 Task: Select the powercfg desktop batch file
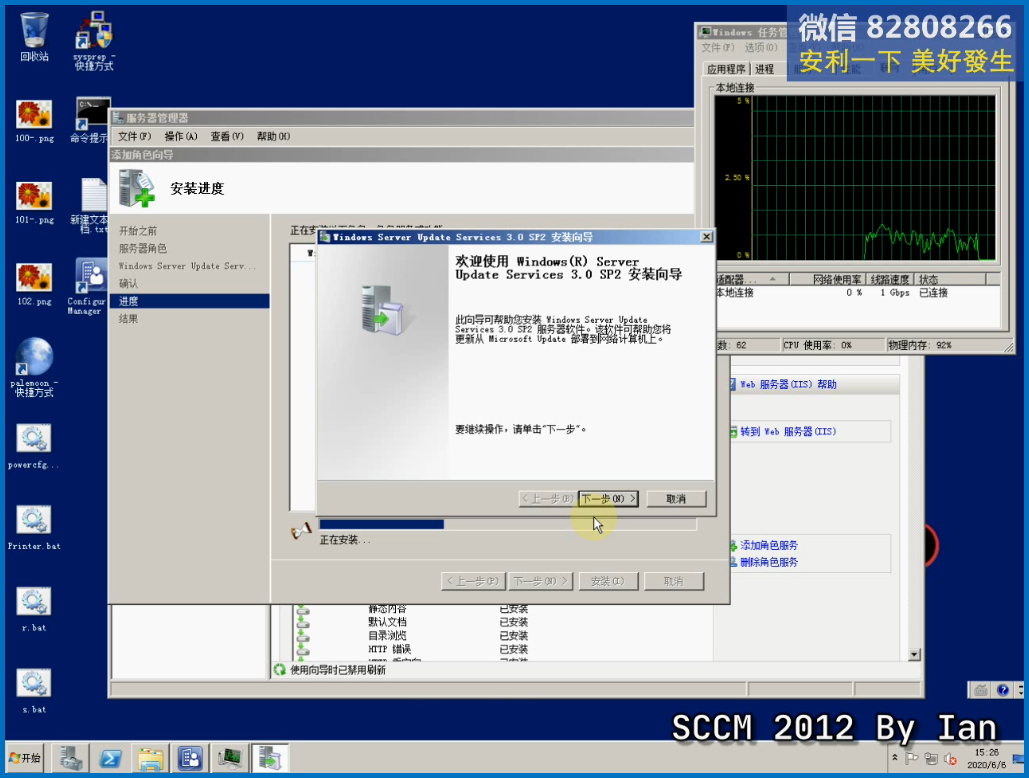click(x=33, y=447)
